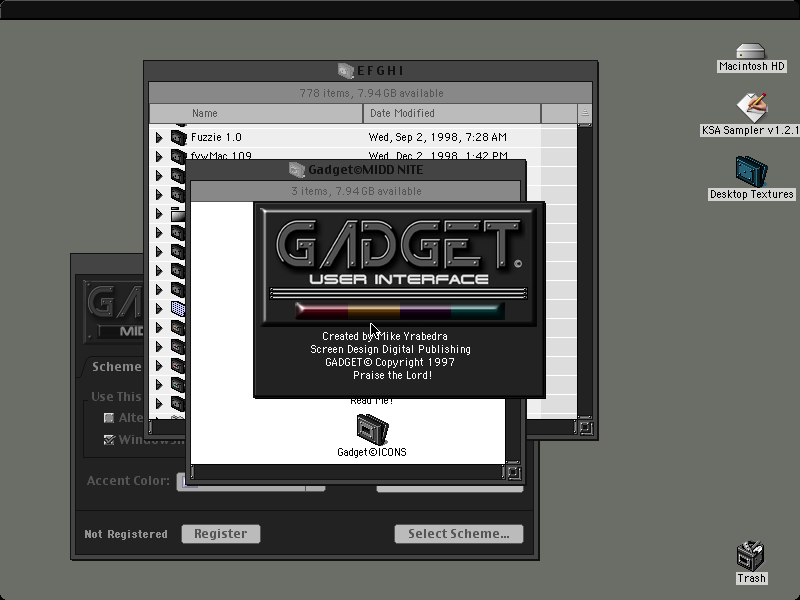Click the EFGHI window resize box
Image resolution: width=800 pixels, height=600 pixels.
click(x=586, y=428)
